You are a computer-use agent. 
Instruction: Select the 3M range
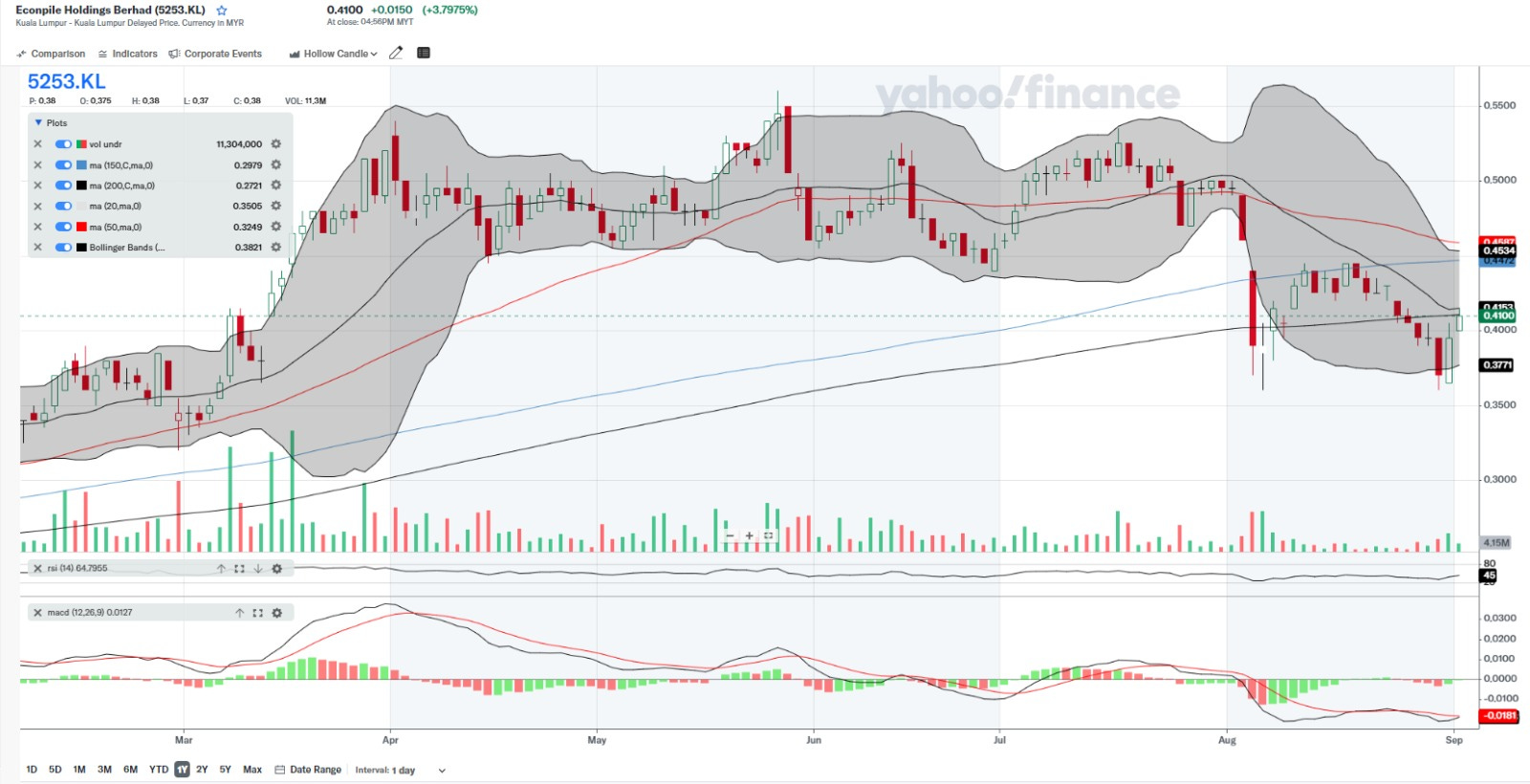[x=104, y=770]
